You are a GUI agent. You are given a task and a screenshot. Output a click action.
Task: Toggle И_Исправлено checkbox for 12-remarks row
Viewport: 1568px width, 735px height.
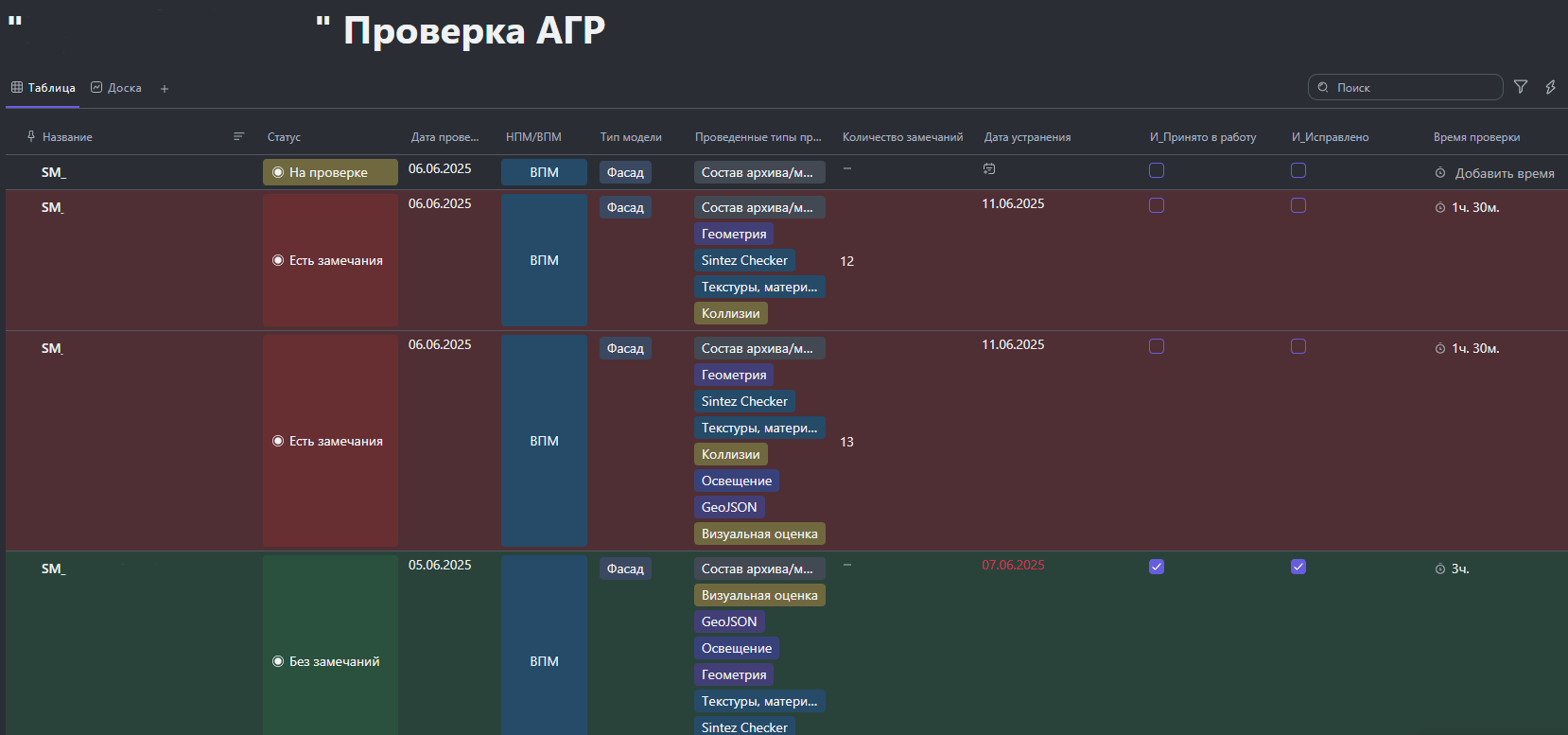click(x=1298, y=205)
